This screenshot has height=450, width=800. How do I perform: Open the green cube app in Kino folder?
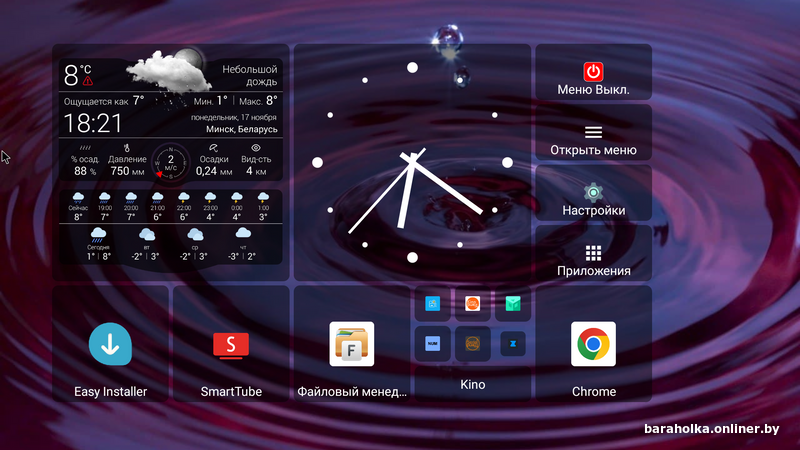[513, 304]
